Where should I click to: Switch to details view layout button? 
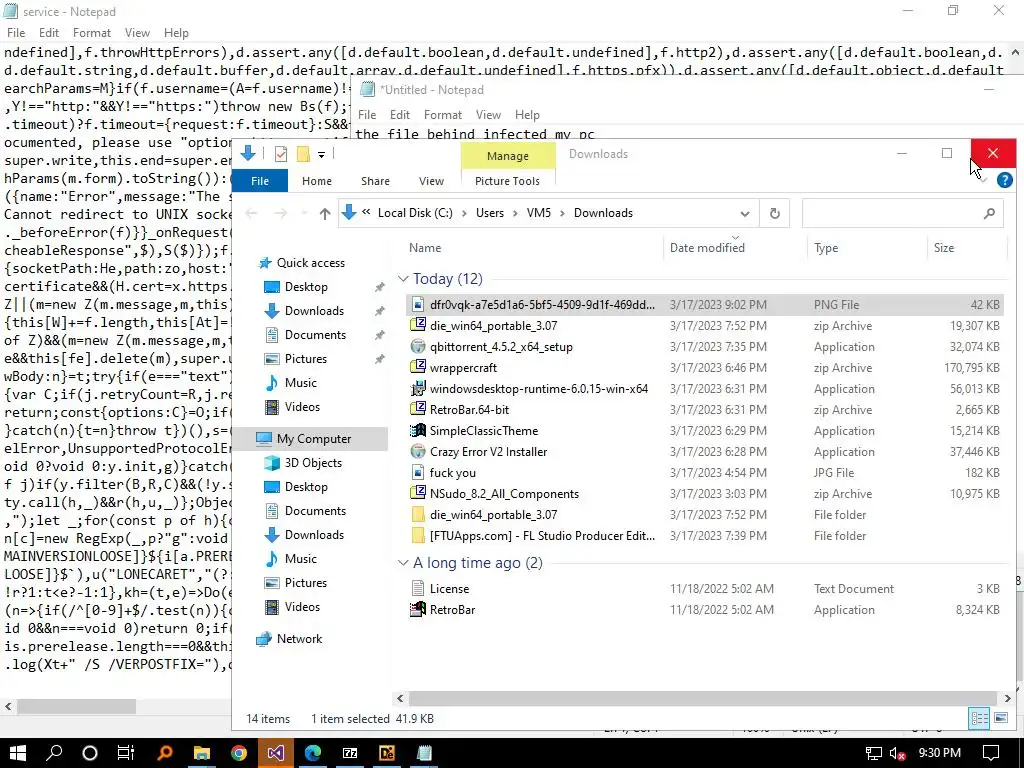pyautogui.click(x=980, y=718)
